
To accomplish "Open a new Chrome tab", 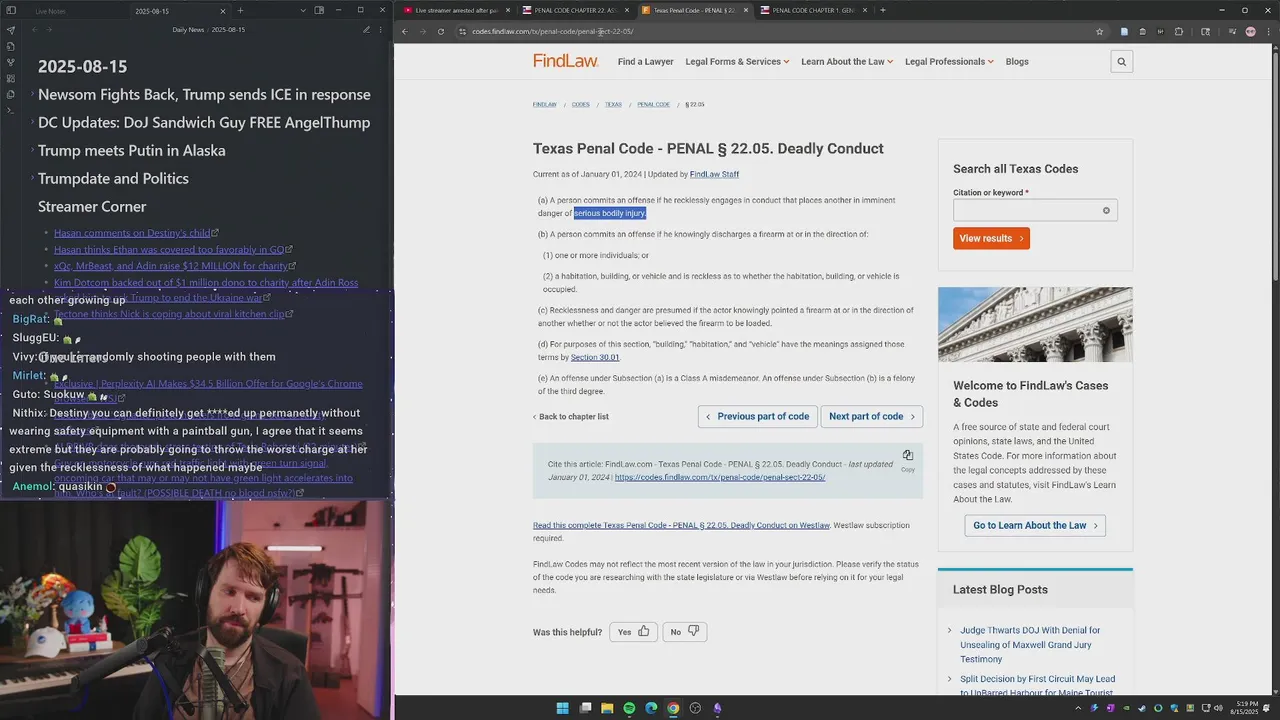I will 882,10.
